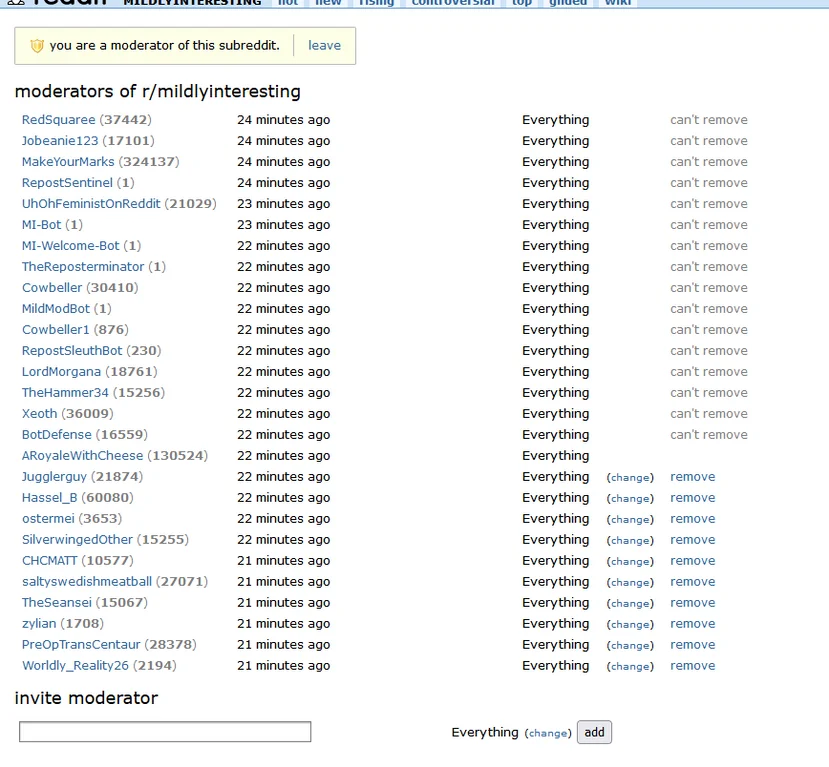Remove SilverwingedOther as moderator
This screenshot has height=767, width=829.
pos(693,540)
